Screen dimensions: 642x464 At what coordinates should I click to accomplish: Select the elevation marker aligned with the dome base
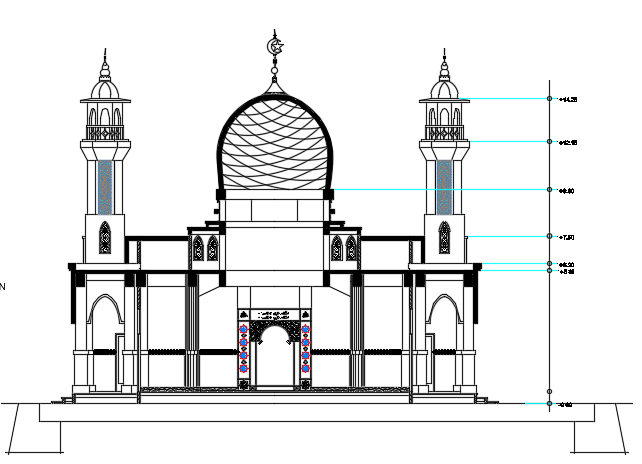click(549, 189)
